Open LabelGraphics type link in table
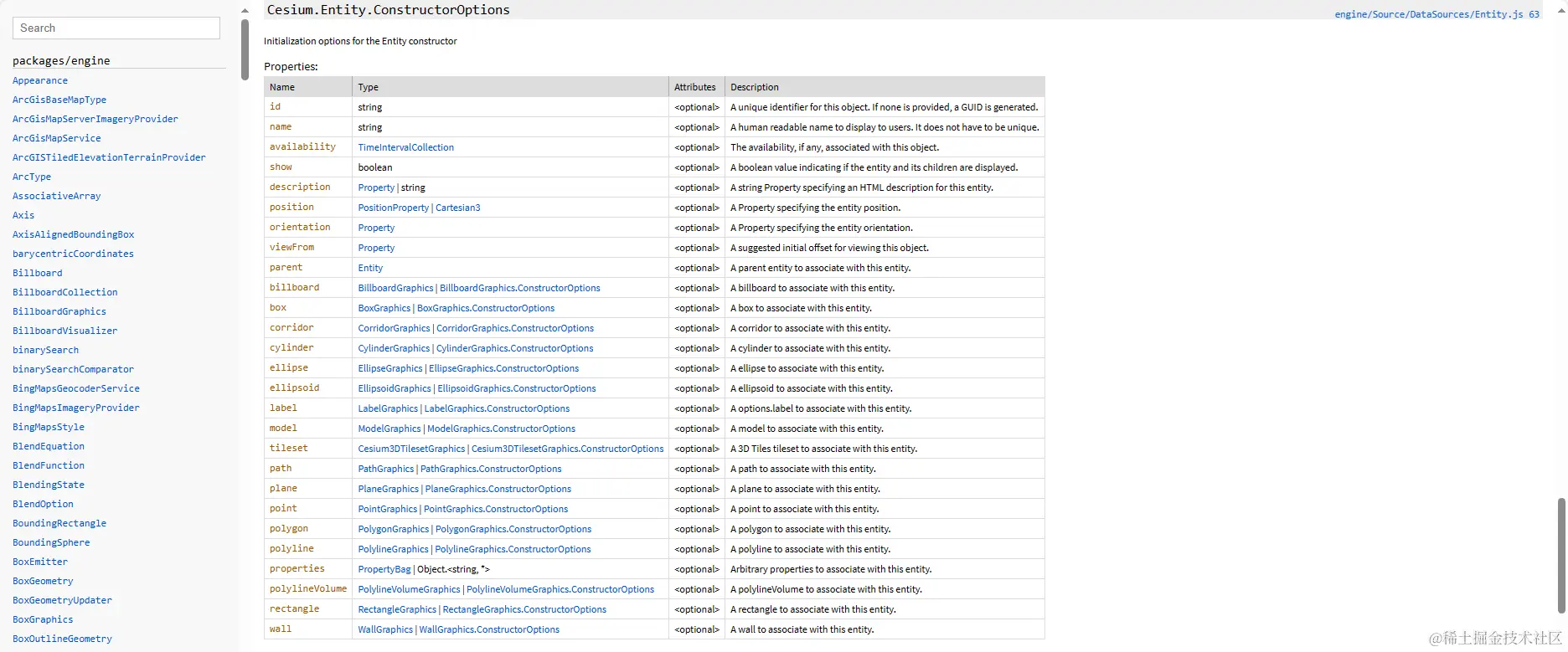This screenshot has width=1568, height=652. (x=388, y=408)
